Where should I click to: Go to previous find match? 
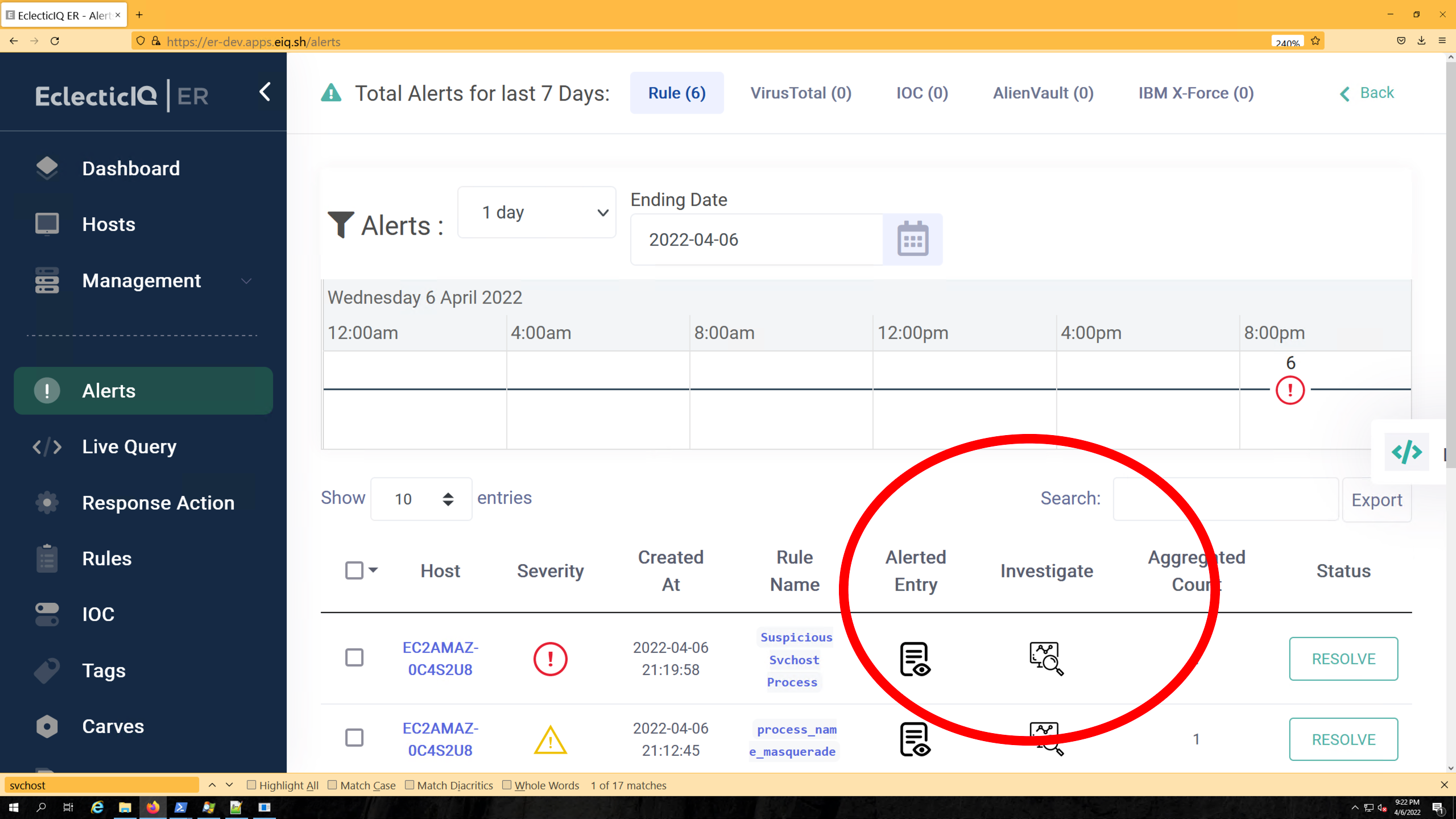pyautogui.click(x=212, y=785)
